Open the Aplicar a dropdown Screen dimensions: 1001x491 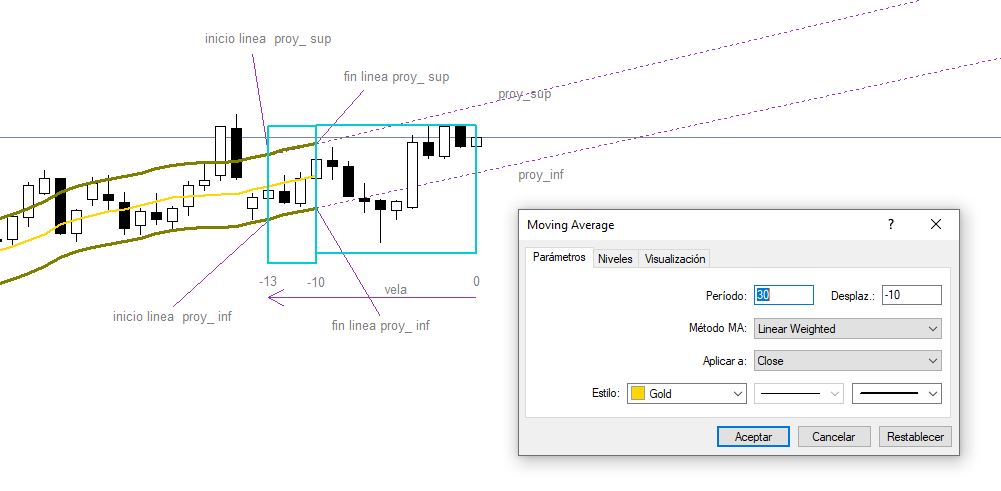pyautogui.click(x=848, y=361)
